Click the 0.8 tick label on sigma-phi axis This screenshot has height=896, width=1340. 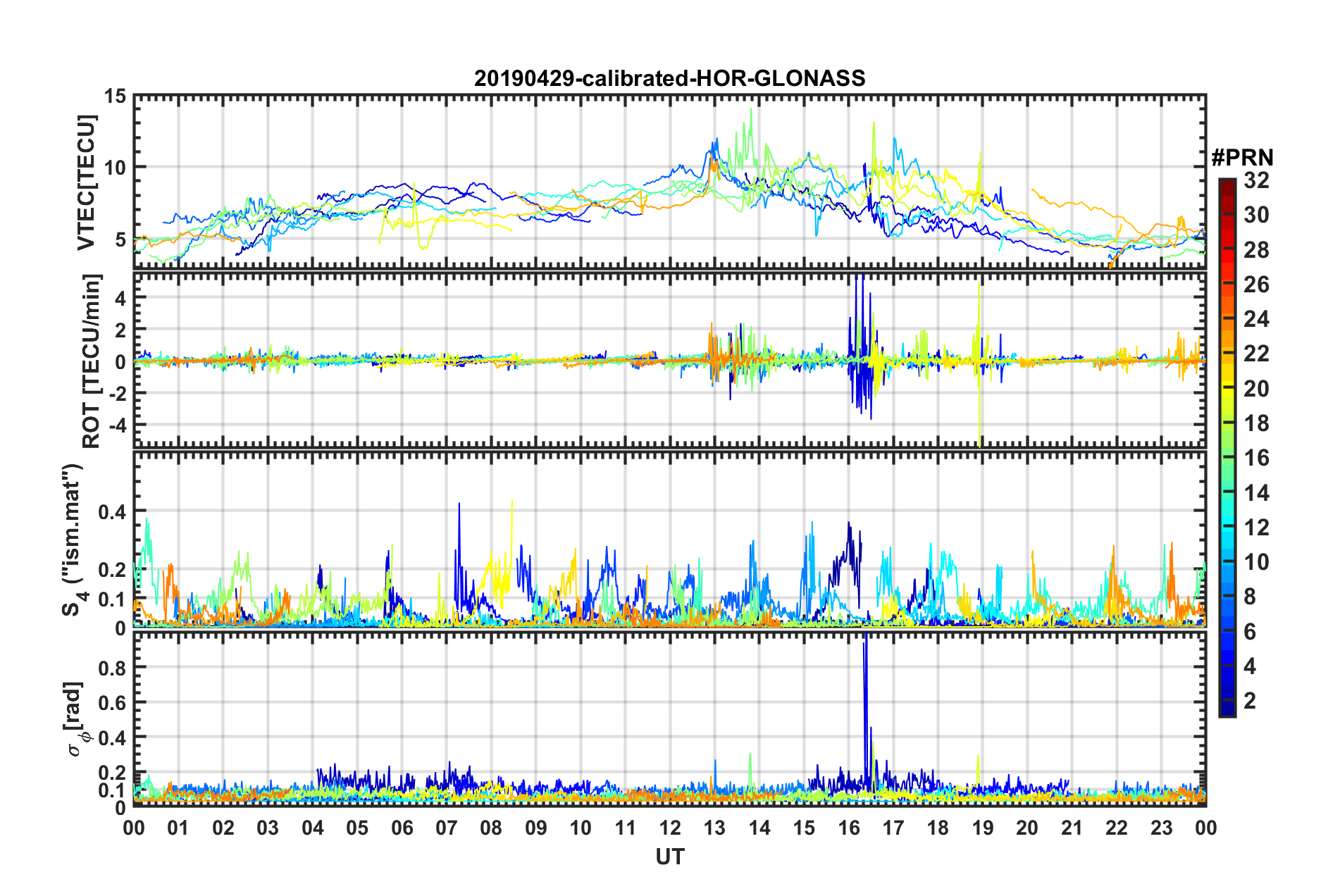[112, 667]
